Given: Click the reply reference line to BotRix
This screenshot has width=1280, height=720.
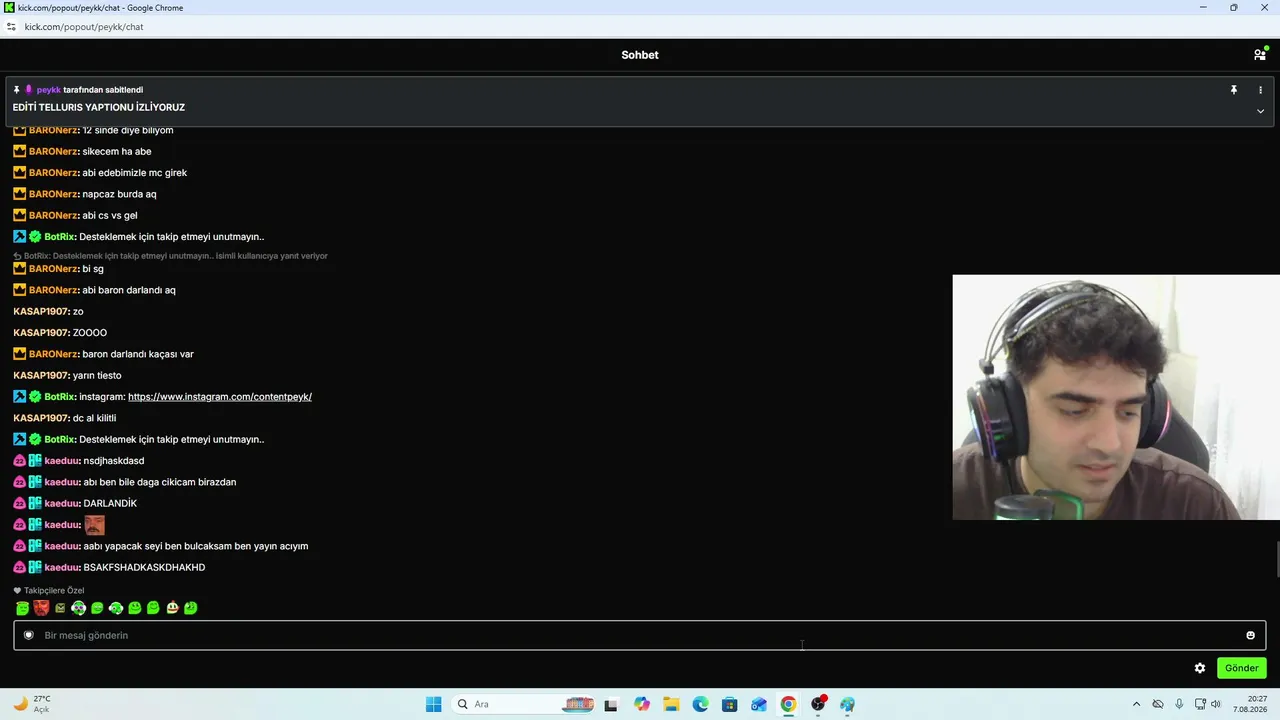Looking at the screenshot, I should point(171,256).
